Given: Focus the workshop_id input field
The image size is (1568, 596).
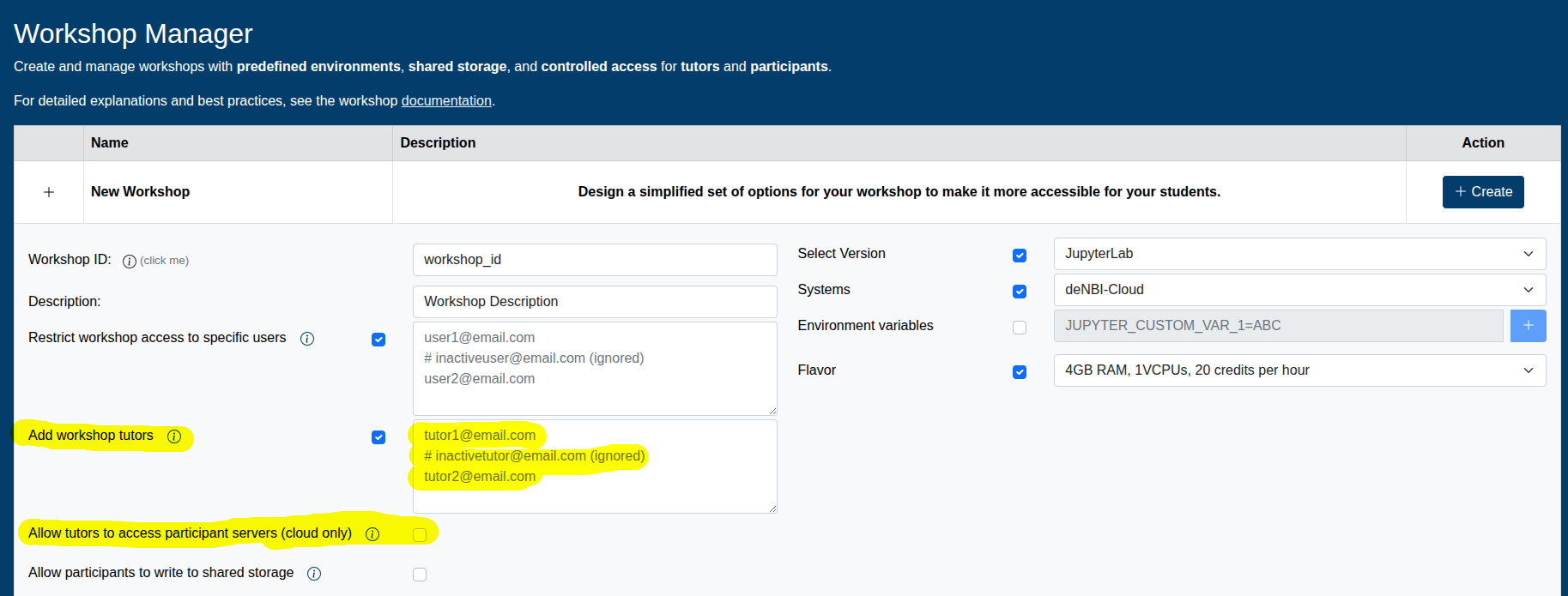Looking at the screenshot, I should [x=595, y=260].
